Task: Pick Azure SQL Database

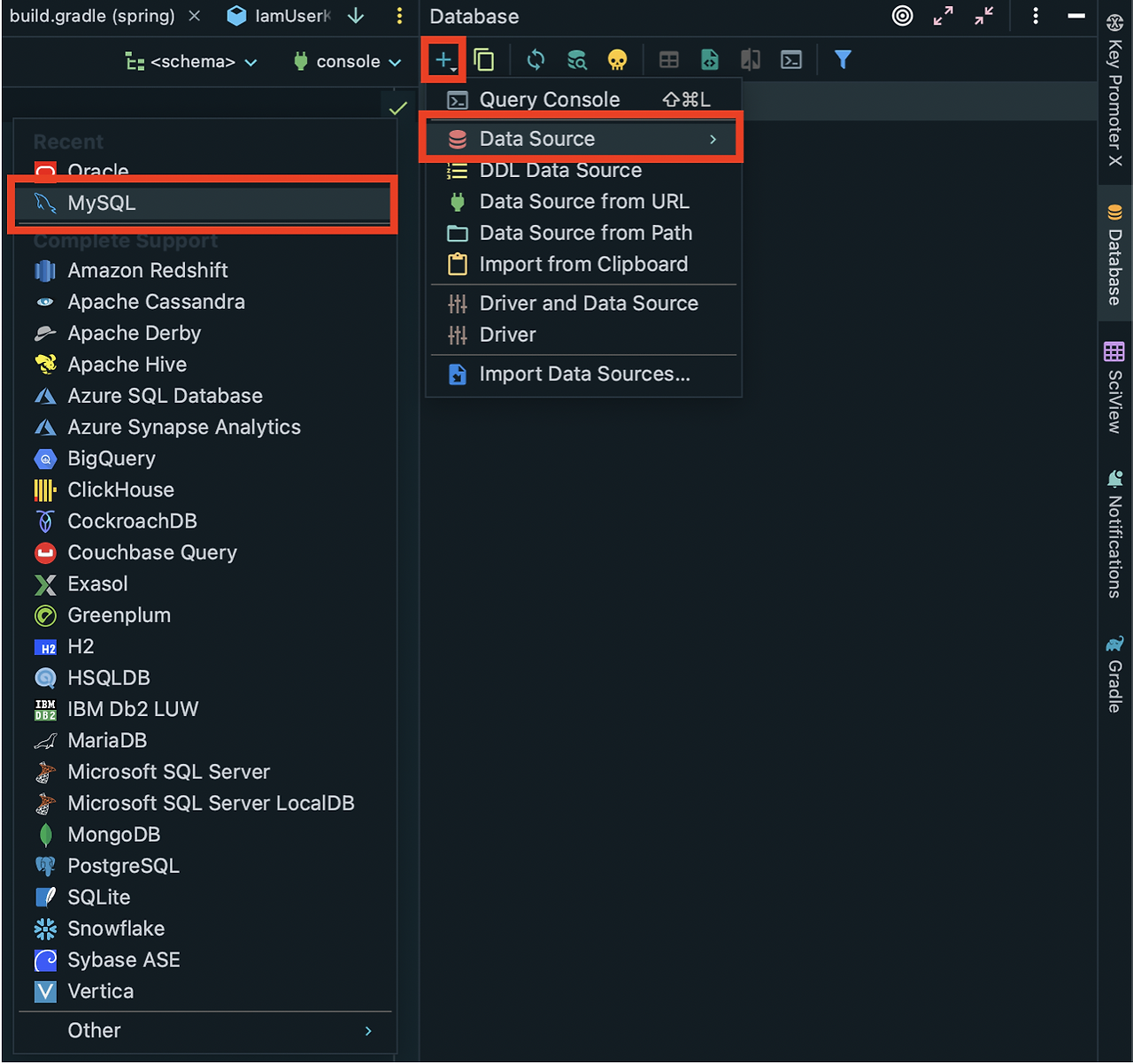Action: click(205, 396)
